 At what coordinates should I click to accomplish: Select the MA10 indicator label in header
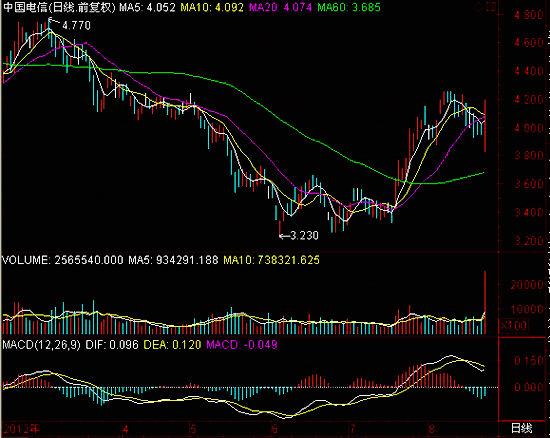click(x=212, y=7)
